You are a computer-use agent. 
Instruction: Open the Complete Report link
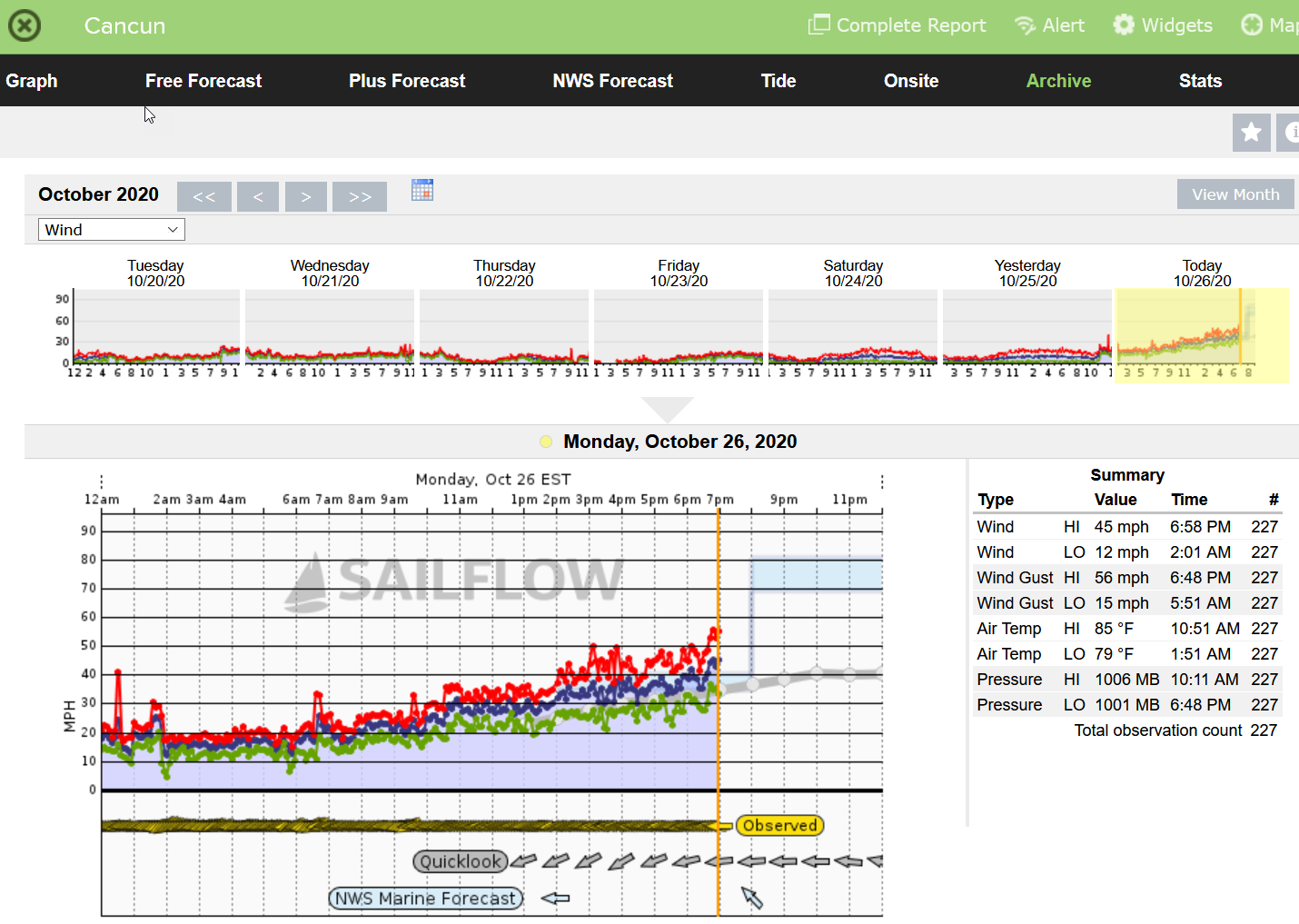coord(897,25)
